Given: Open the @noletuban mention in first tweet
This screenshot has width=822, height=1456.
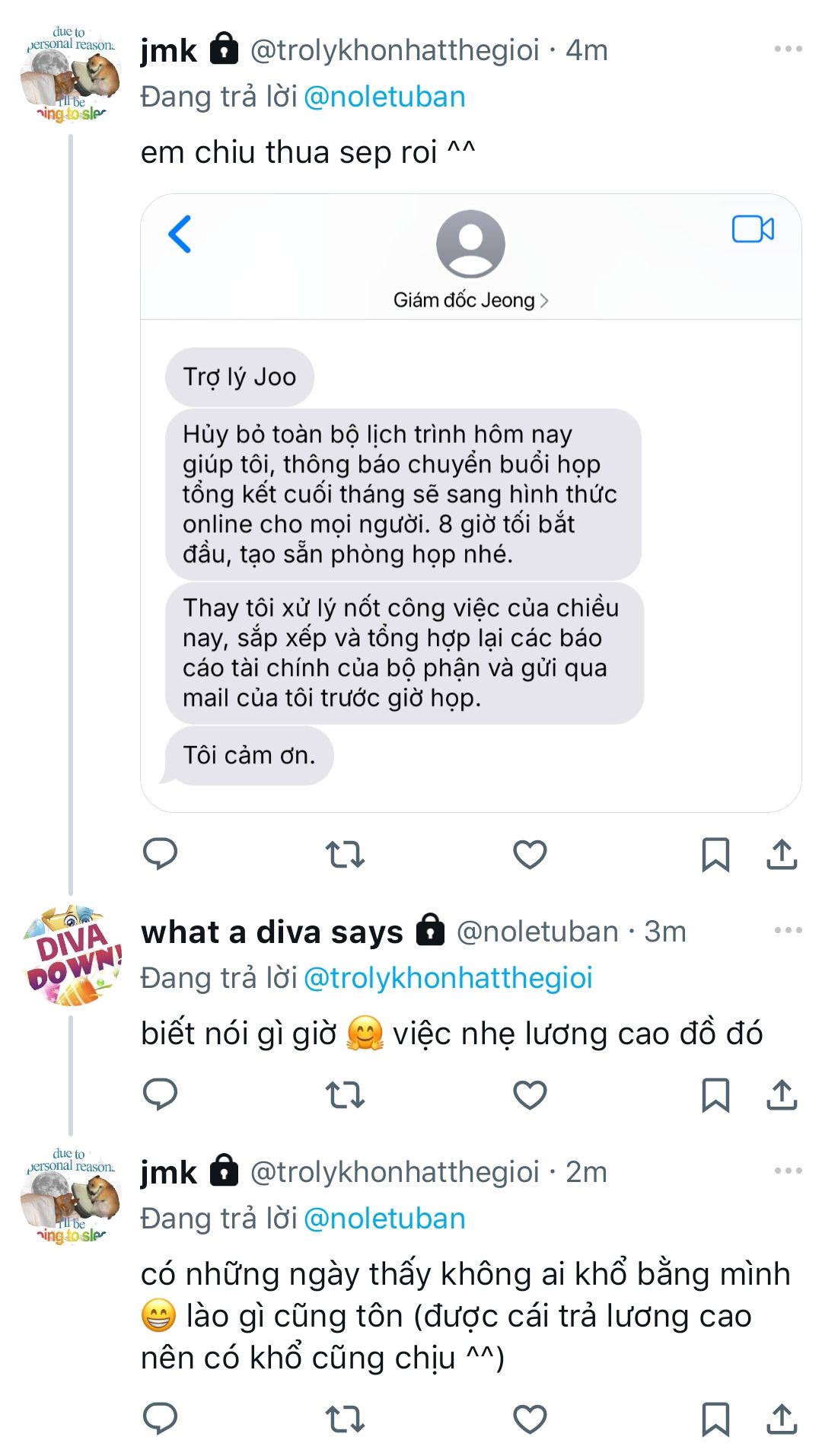Looking at the screenshot, I should [x=384, y=97].
